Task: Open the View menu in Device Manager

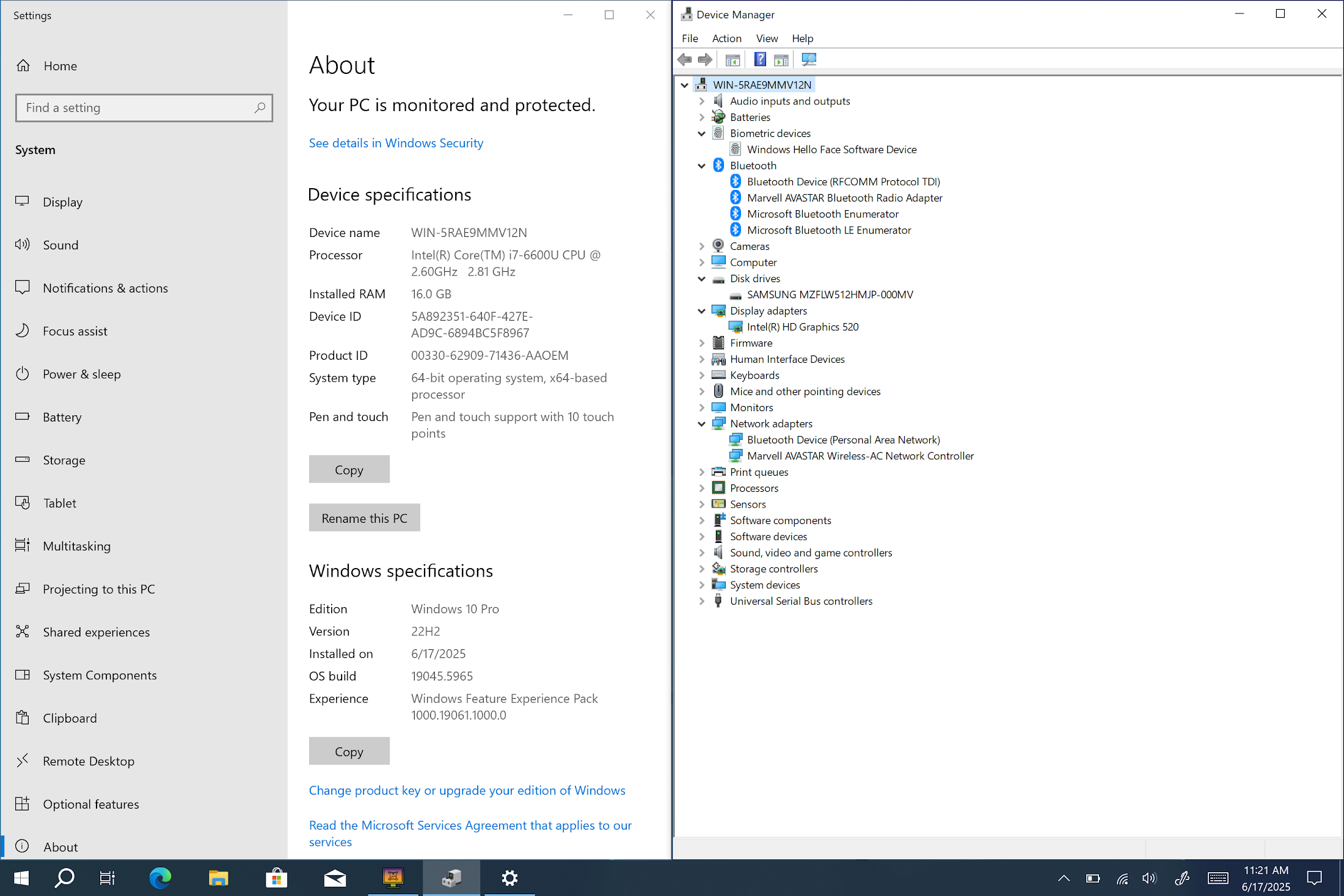Action: coord(767,38)
